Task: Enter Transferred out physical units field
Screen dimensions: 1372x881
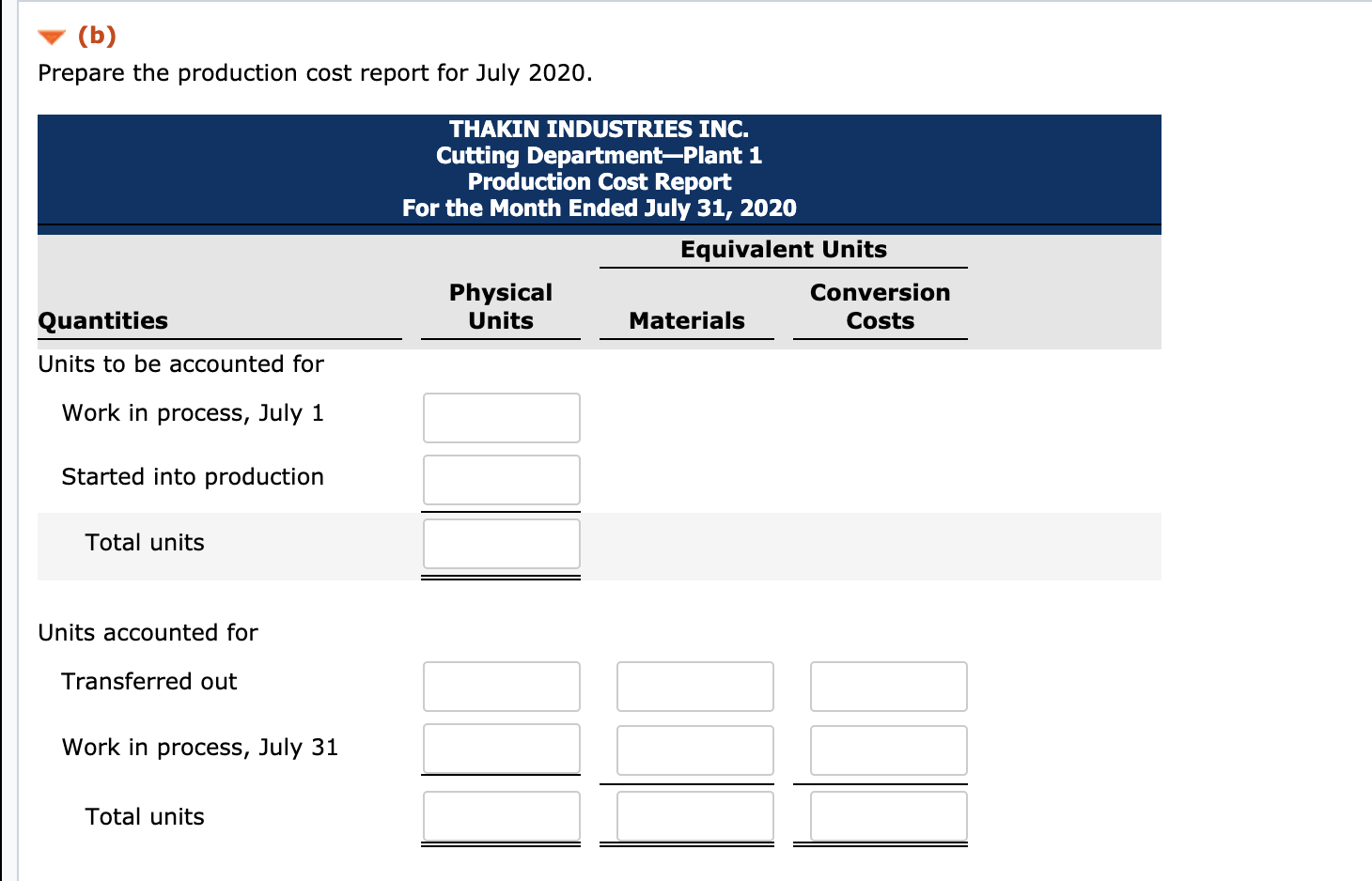Action: 501,686
